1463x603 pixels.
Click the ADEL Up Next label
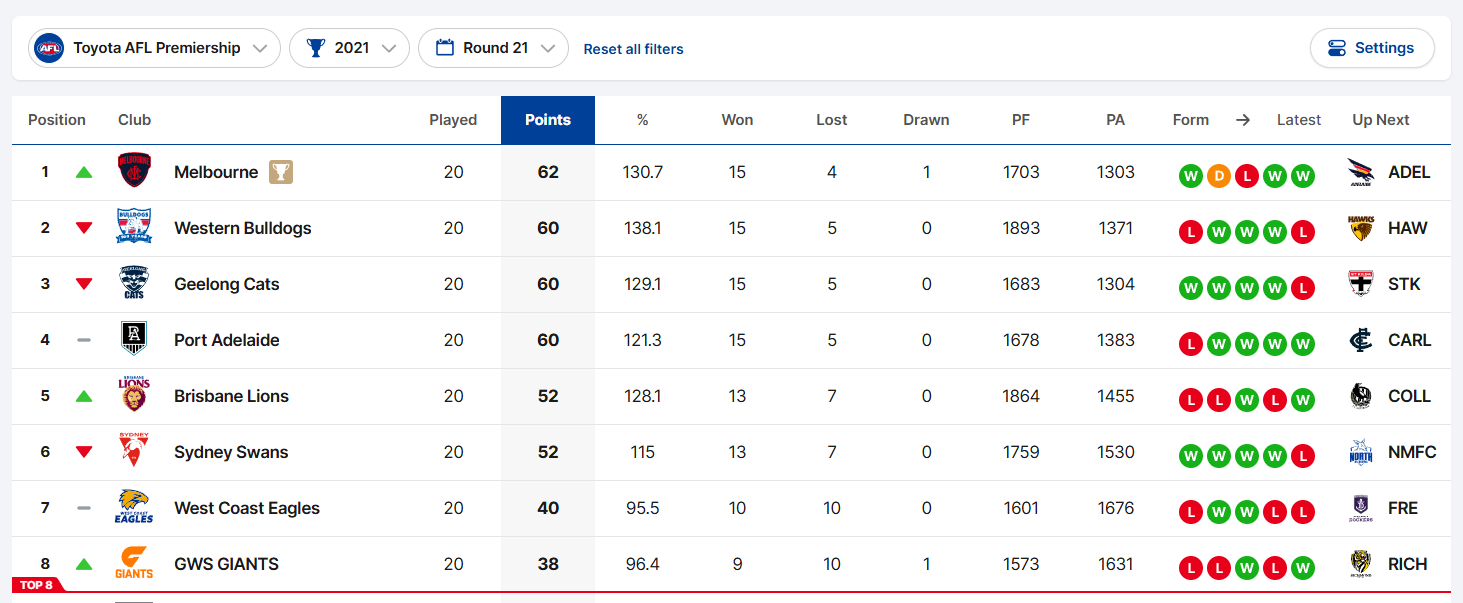[1409, 172]
